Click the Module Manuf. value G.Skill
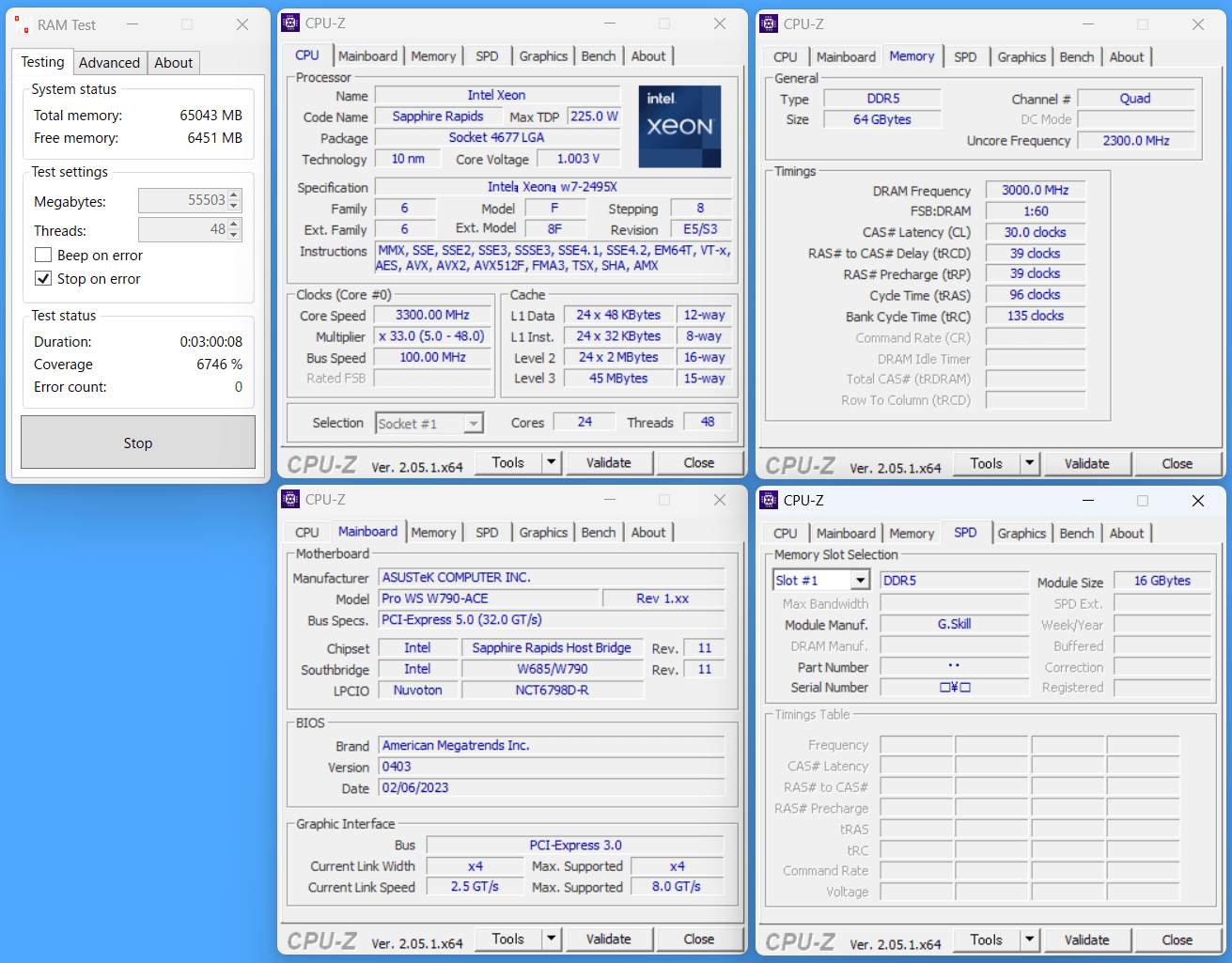 [x=954, y=624]
